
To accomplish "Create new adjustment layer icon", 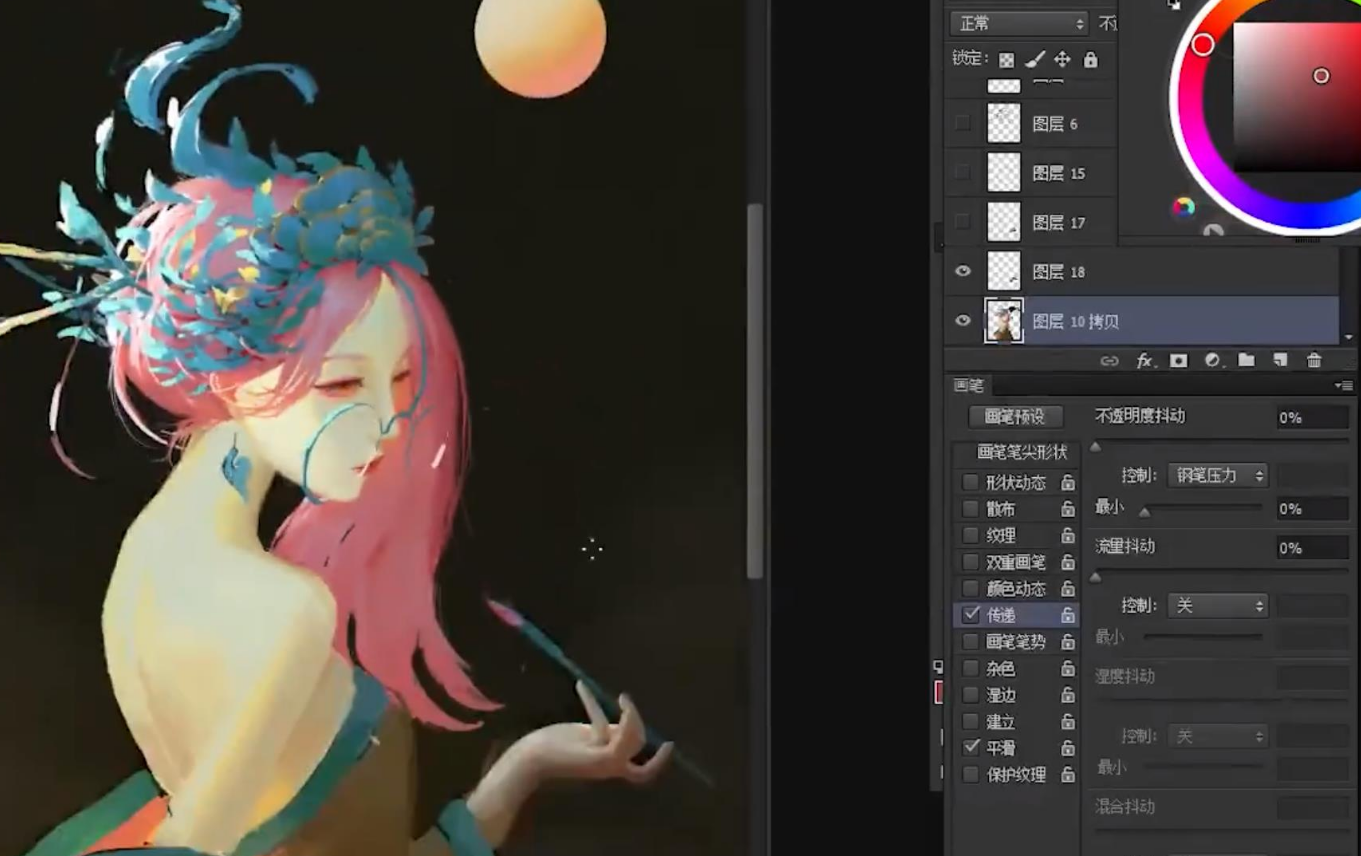I will (1213, 361).
